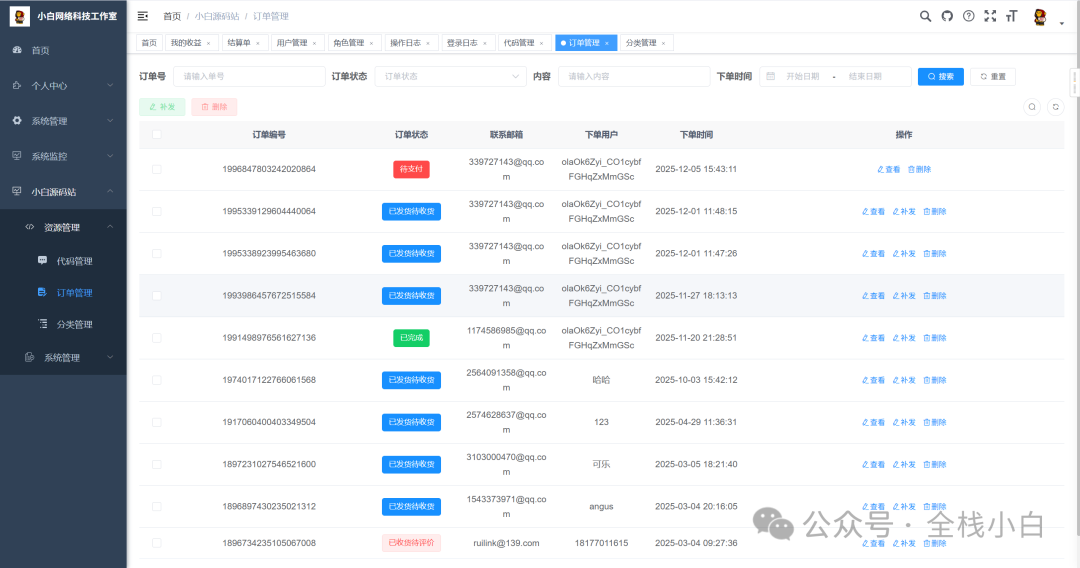1080x568 pixels.
Task: Click the 重置 button
Action: click(993, 76)
